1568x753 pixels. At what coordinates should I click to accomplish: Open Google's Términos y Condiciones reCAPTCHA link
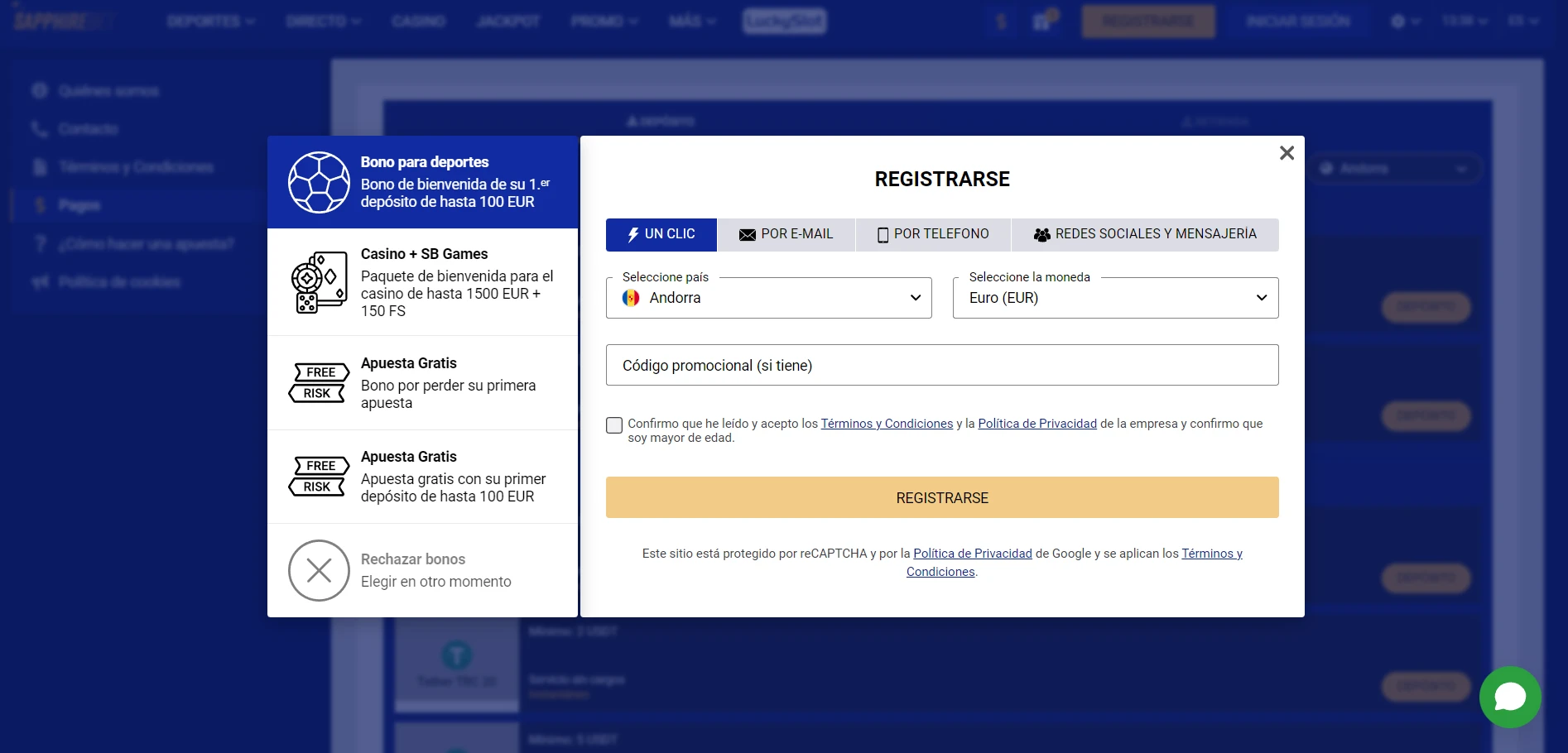click(1211, 554)
